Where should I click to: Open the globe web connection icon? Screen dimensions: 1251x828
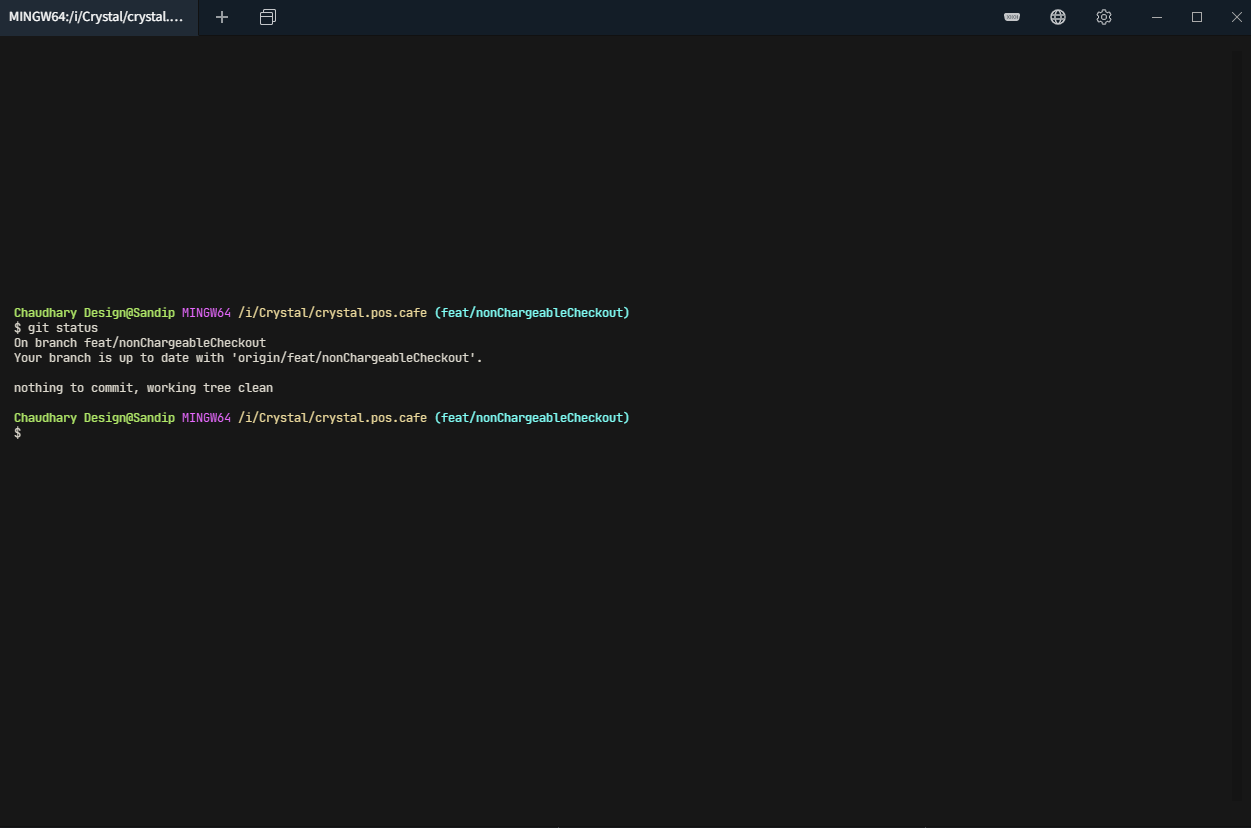(x=1058, y=17)
